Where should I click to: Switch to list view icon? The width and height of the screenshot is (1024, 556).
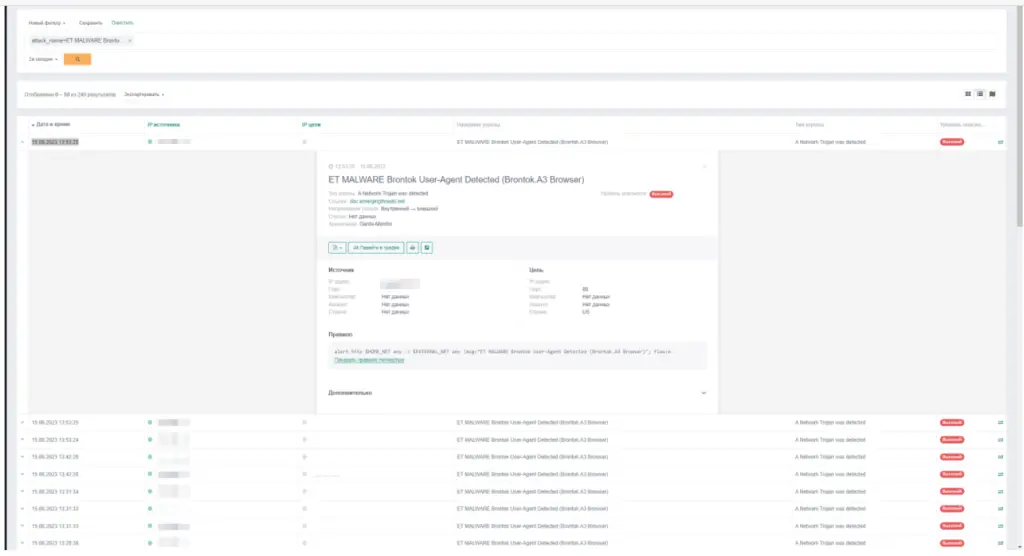click(x=980, y=94)
